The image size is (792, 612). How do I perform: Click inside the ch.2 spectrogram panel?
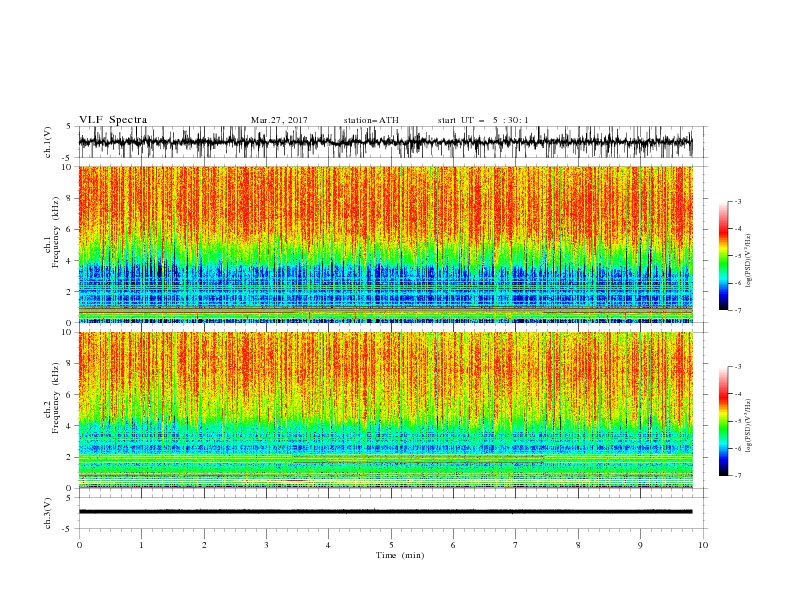tap(385, 410)
